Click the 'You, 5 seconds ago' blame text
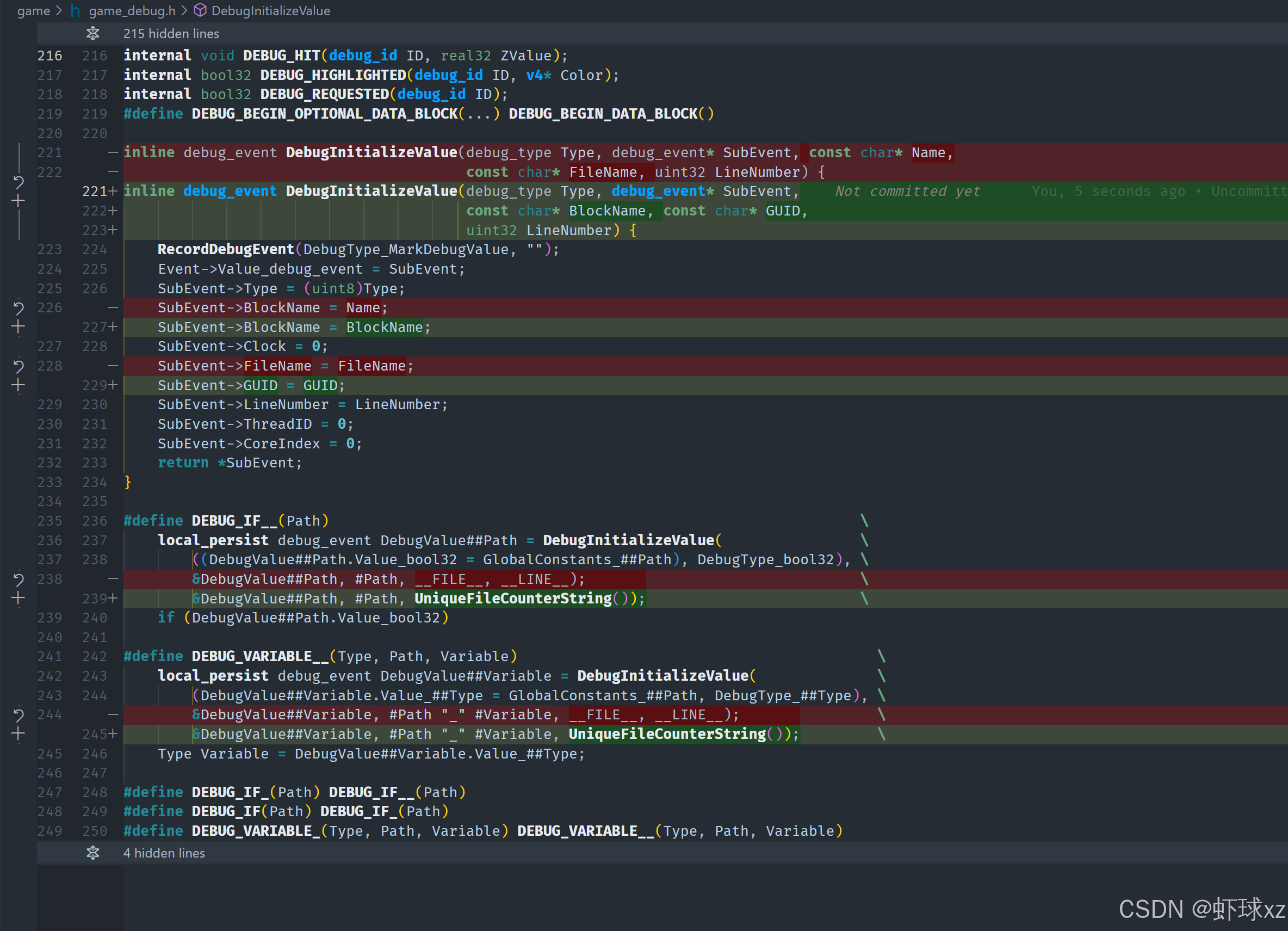 point(1107,192)
